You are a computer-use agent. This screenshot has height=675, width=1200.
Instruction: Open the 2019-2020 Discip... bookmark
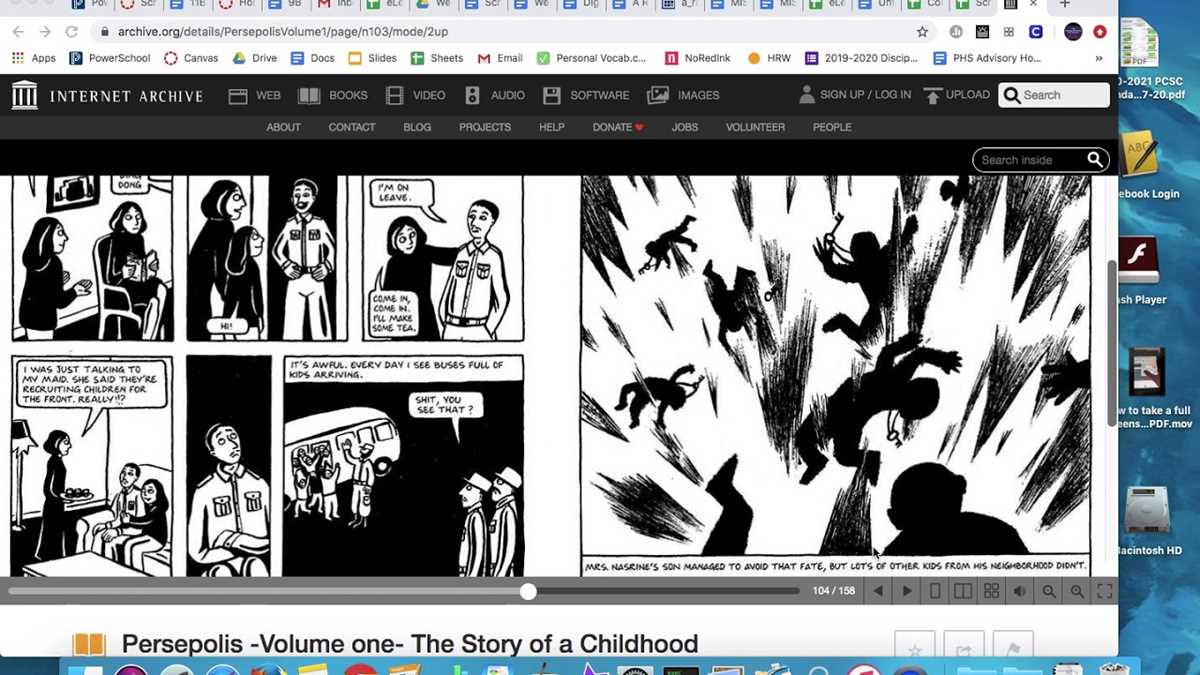pyautogui.click(x=861, y=58)
